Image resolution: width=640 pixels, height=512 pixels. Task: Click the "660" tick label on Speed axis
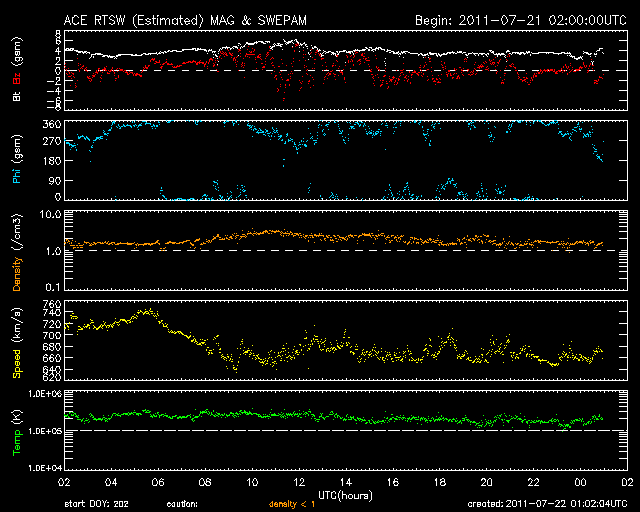tap(52, 358)
